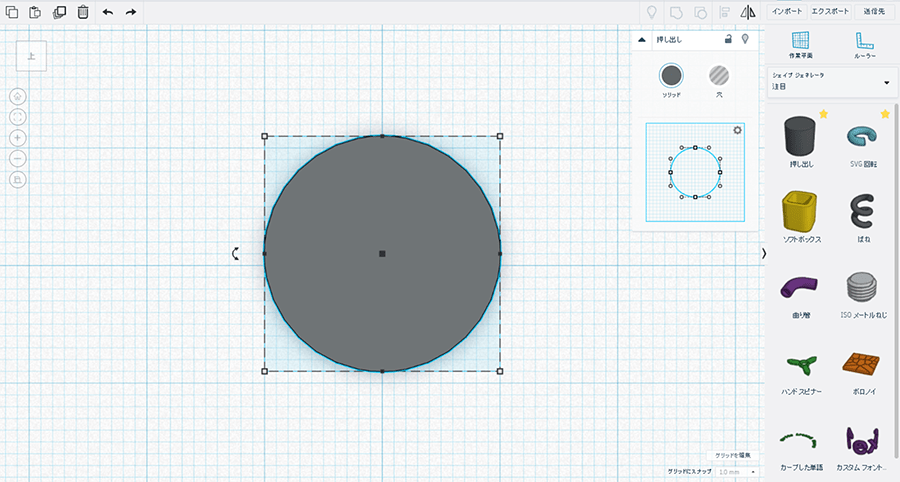Click the circle profile in the preview editor

tap(695, 172)
